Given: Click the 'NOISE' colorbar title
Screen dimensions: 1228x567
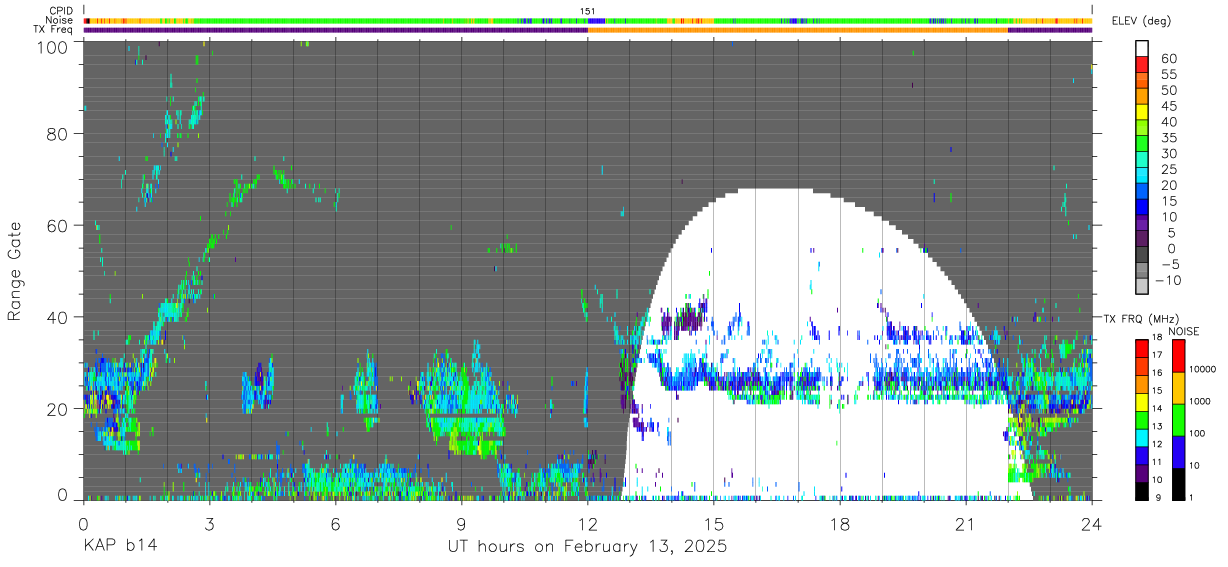Looking at the screenshot, I should (x=1183, y=331).
